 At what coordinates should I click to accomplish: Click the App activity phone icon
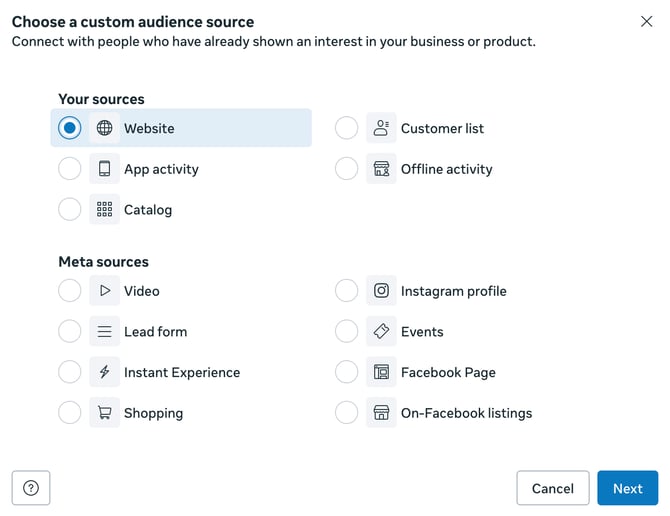tap(104, 169)
